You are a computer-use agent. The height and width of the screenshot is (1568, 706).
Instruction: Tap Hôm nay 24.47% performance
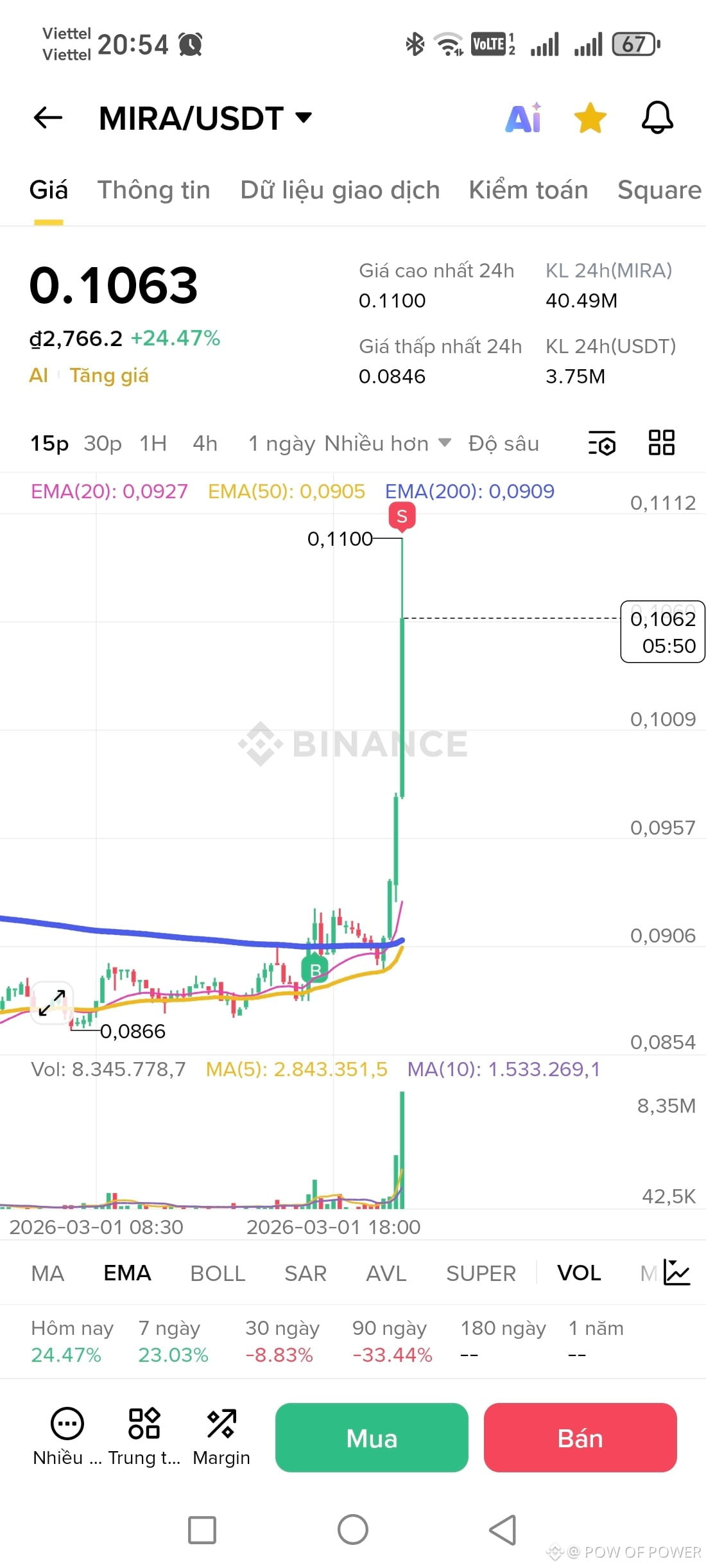[x=72, y=1341]
